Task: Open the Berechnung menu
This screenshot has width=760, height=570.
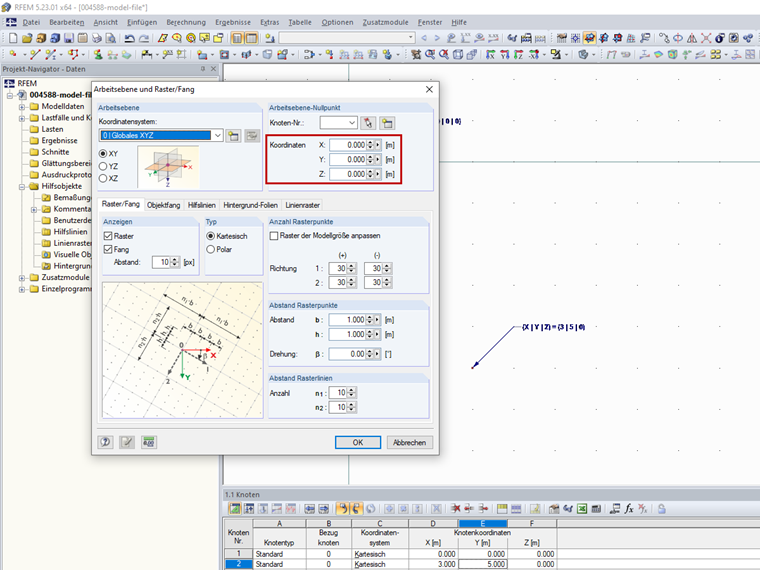Action: coord(186,22)
